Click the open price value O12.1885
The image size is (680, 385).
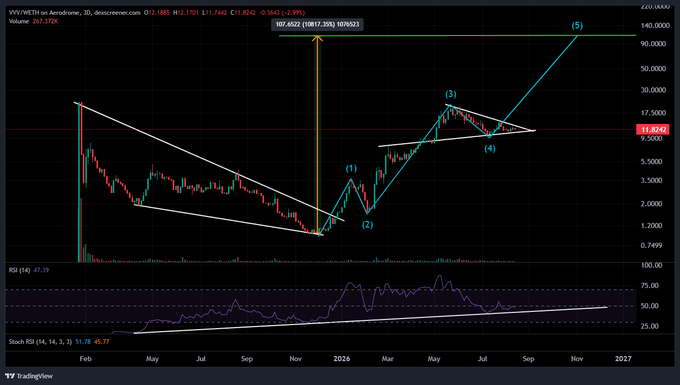(x=157, y=13)
